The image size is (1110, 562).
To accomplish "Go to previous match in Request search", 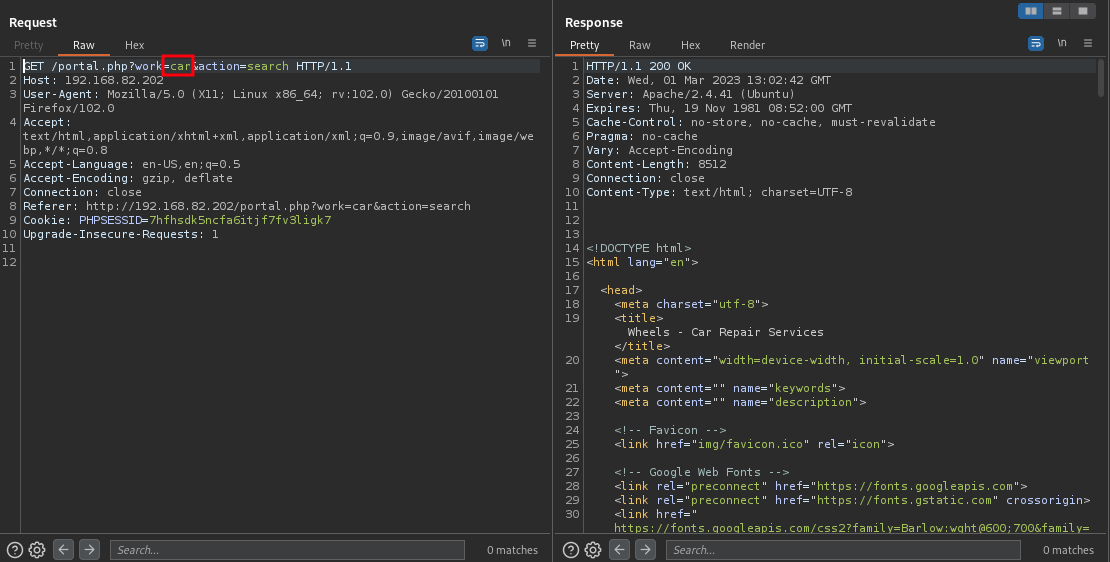I will pyautogui.click(x=64, y=549).
